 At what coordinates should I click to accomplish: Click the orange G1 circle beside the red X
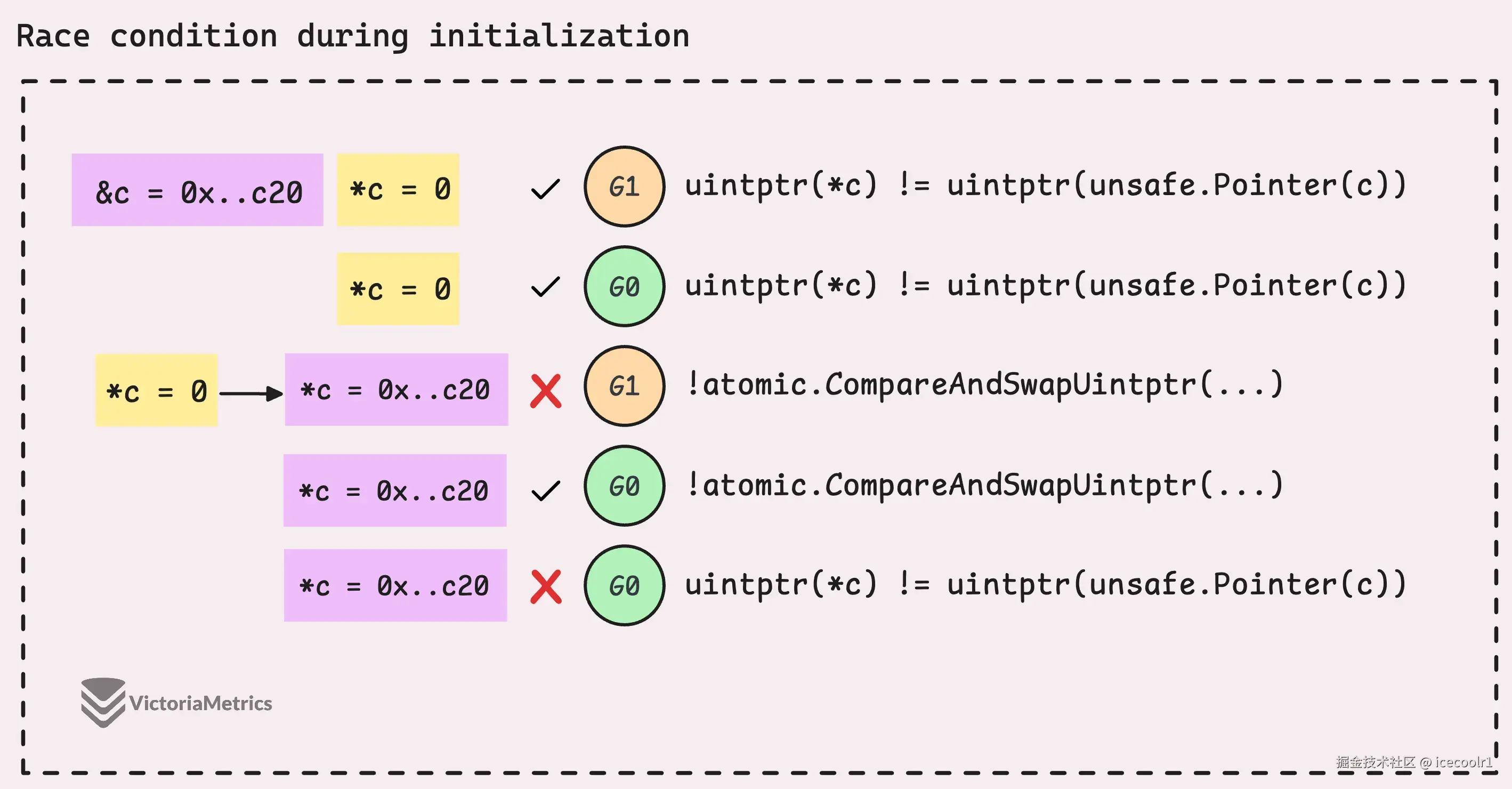click(624, 385)
